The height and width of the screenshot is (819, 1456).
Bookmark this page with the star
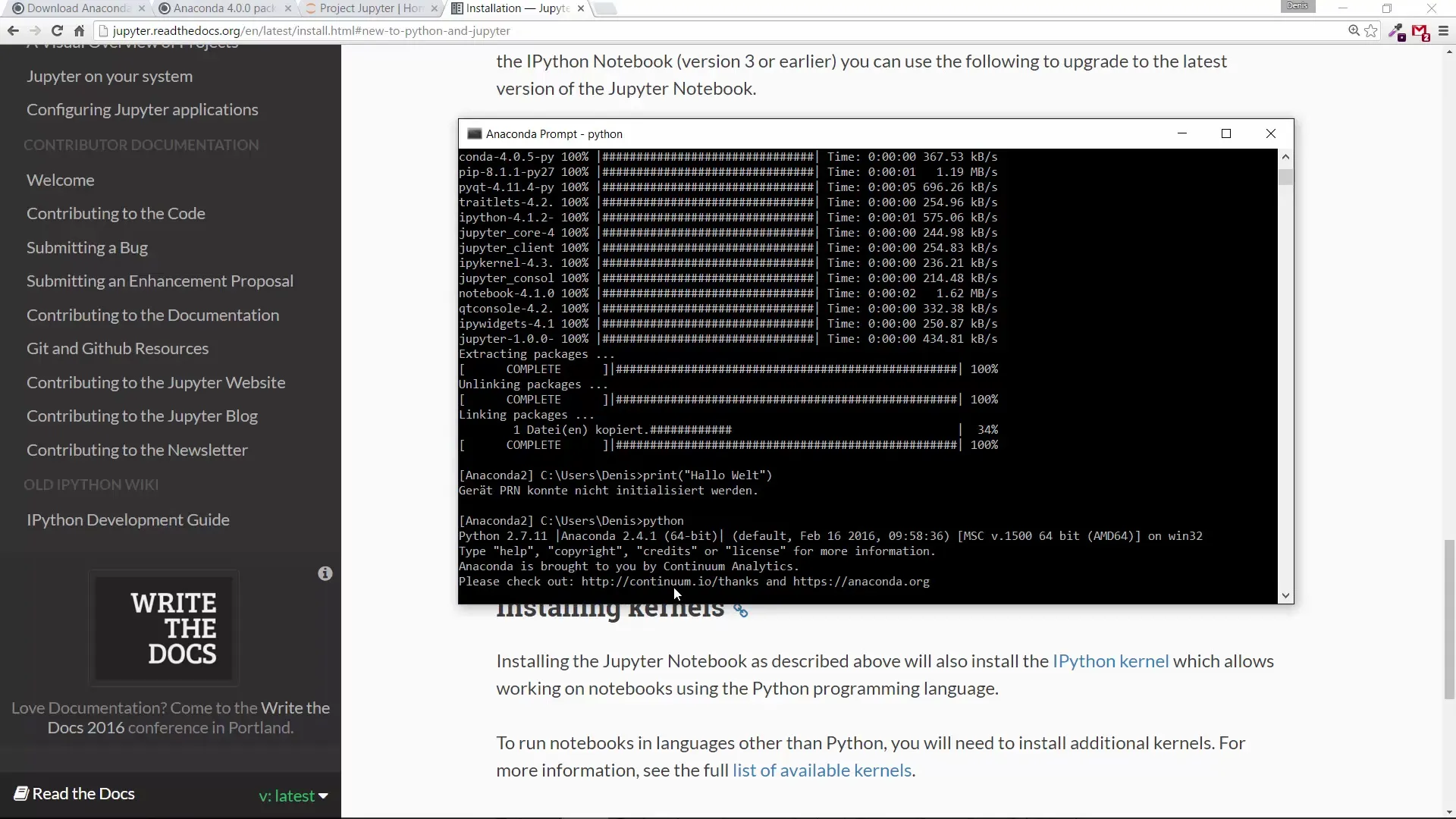click(1371, 31)
